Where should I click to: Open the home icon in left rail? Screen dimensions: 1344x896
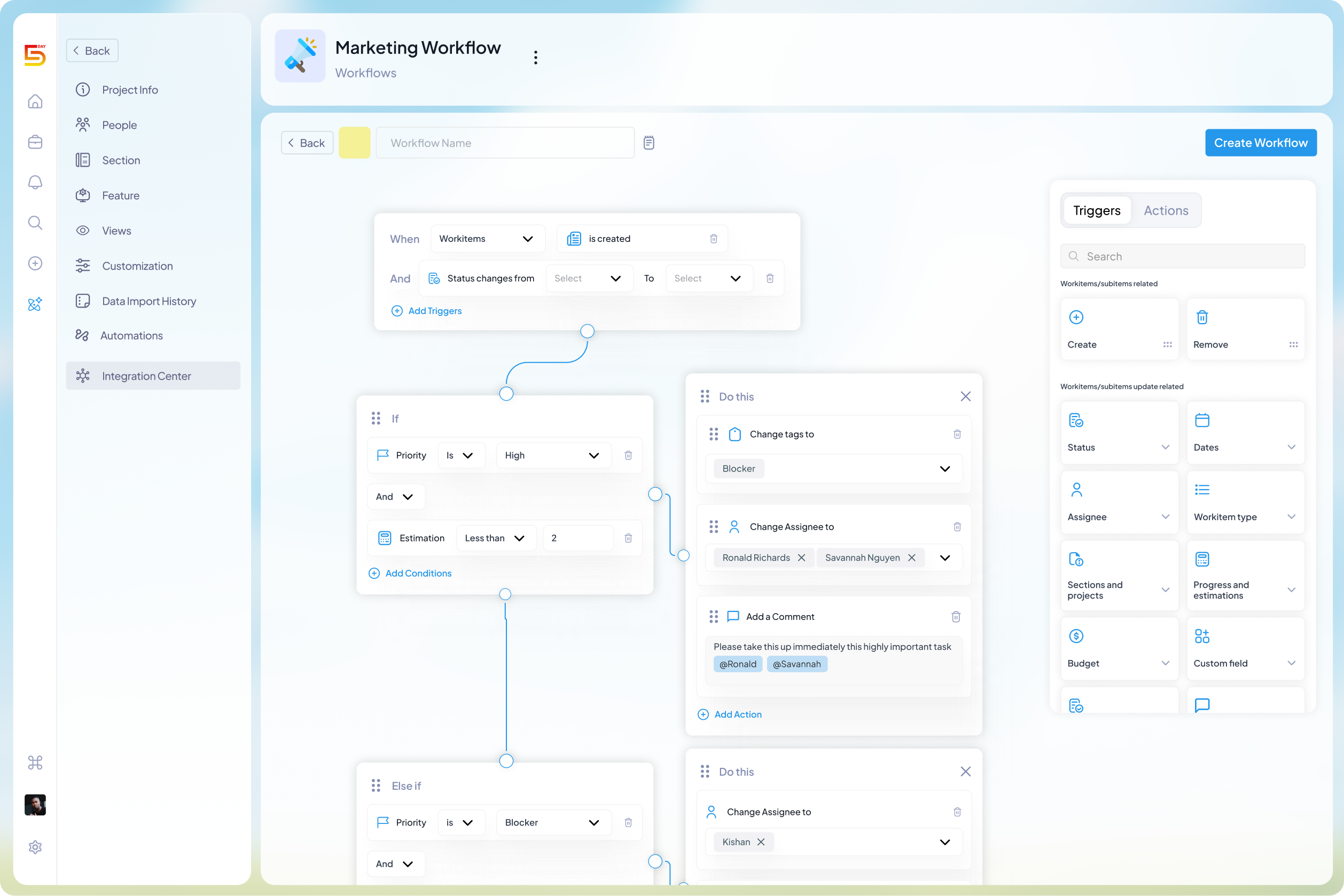point(35,101)
